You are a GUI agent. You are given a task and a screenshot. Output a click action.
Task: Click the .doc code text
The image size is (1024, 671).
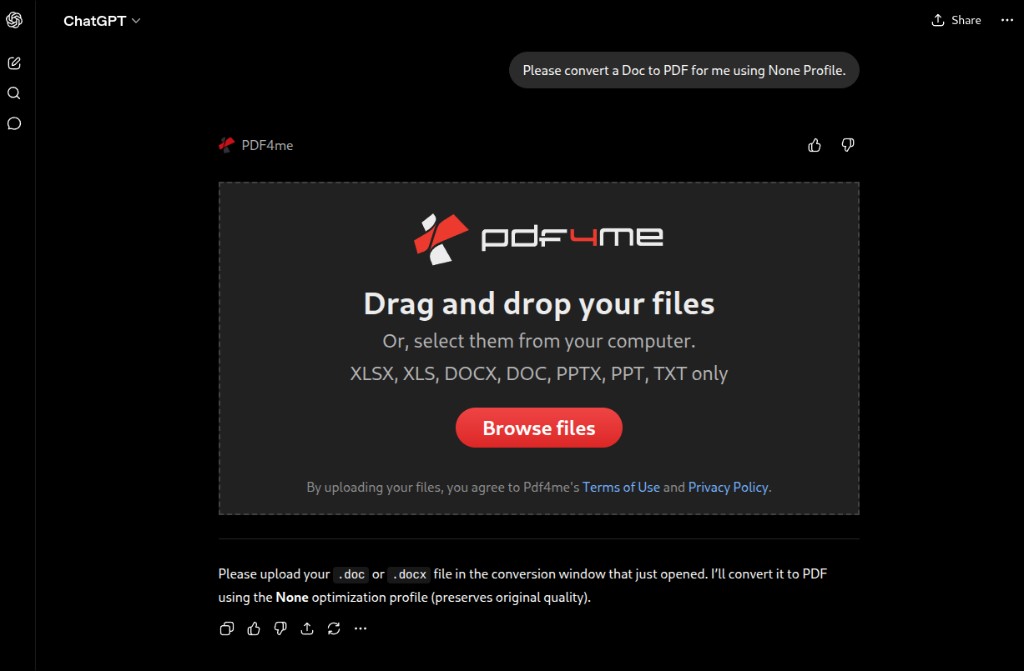pos(351,575)
